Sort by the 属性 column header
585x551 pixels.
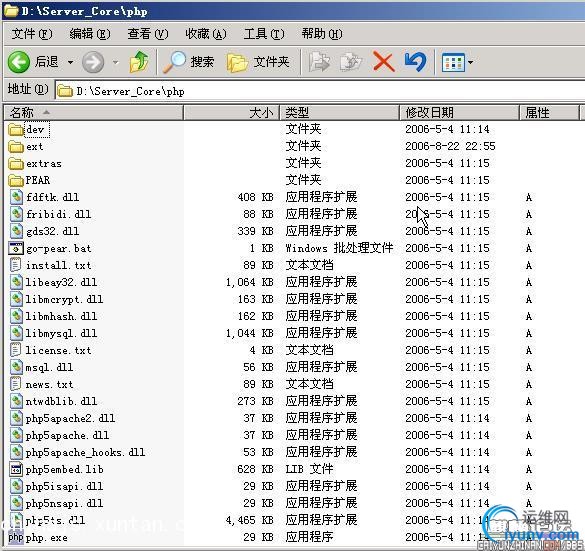pos(550,112)
